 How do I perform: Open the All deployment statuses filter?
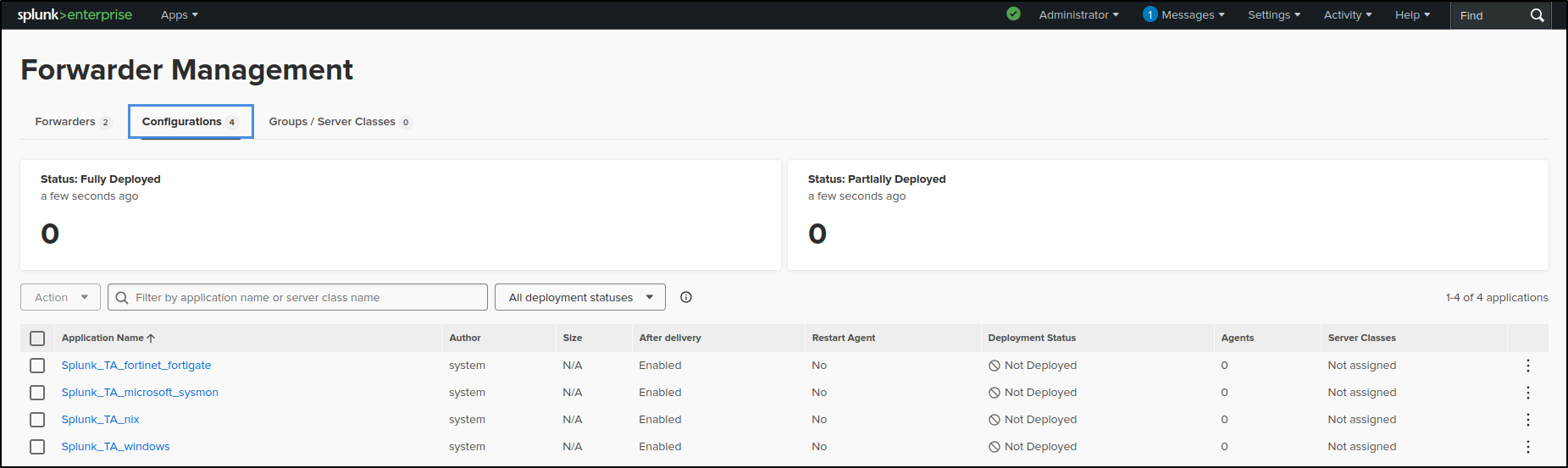pos(580,297)
